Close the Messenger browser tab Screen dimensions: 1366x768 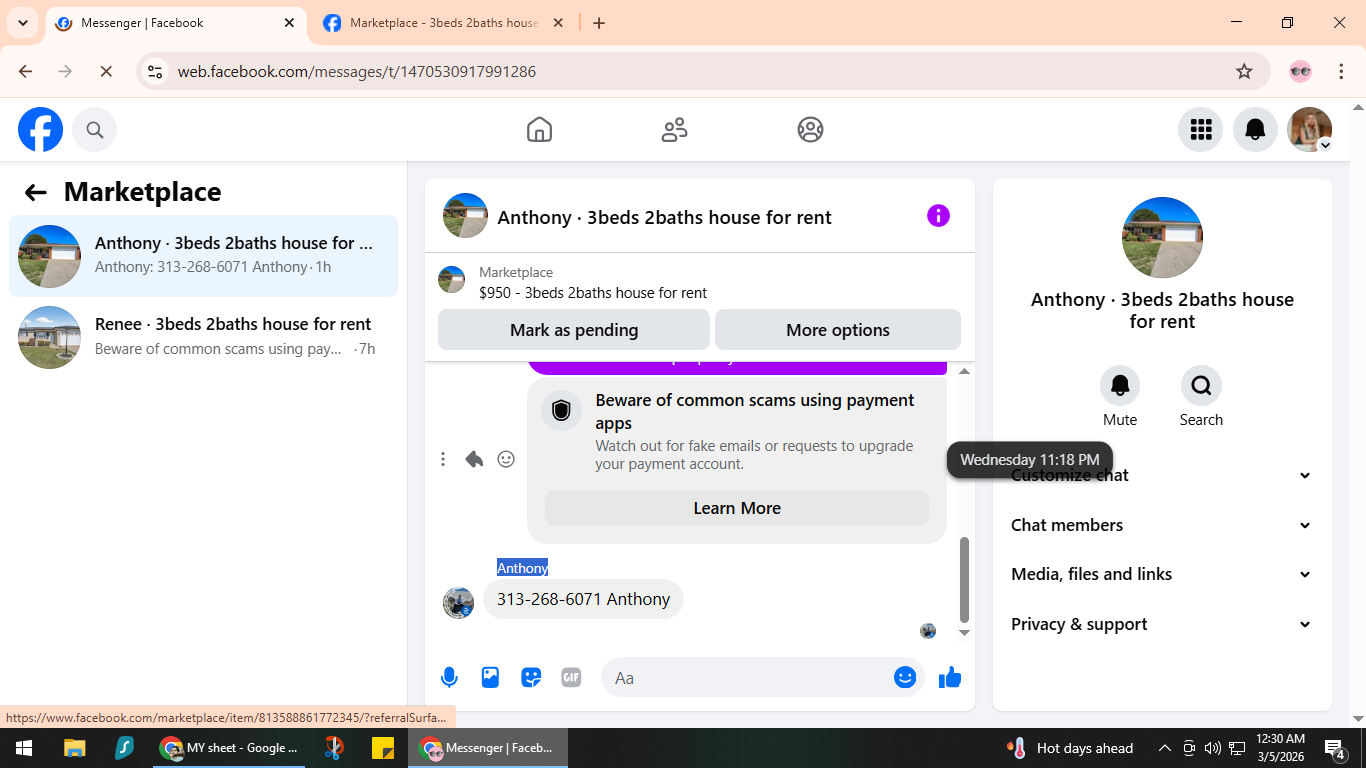coord(290,23)
